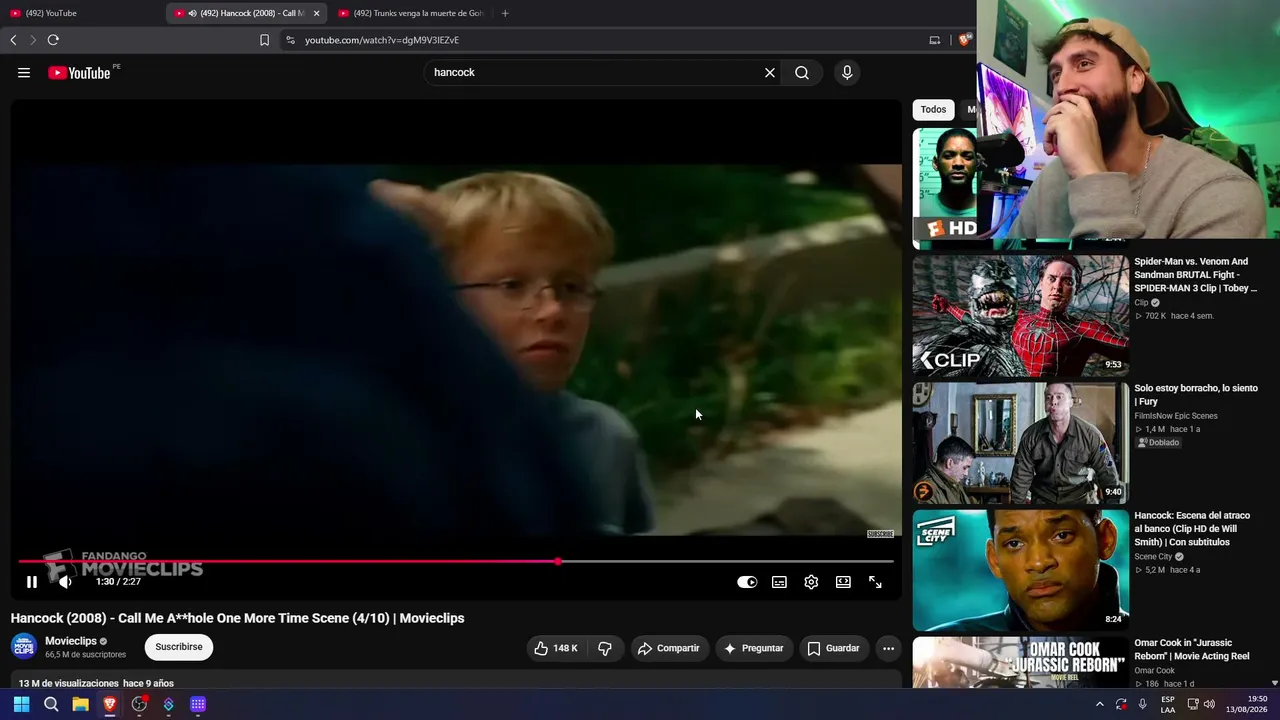This screenshot has height=720, width=1280.
Task: Clear the search box with the X
Action: tap(770, 73)
